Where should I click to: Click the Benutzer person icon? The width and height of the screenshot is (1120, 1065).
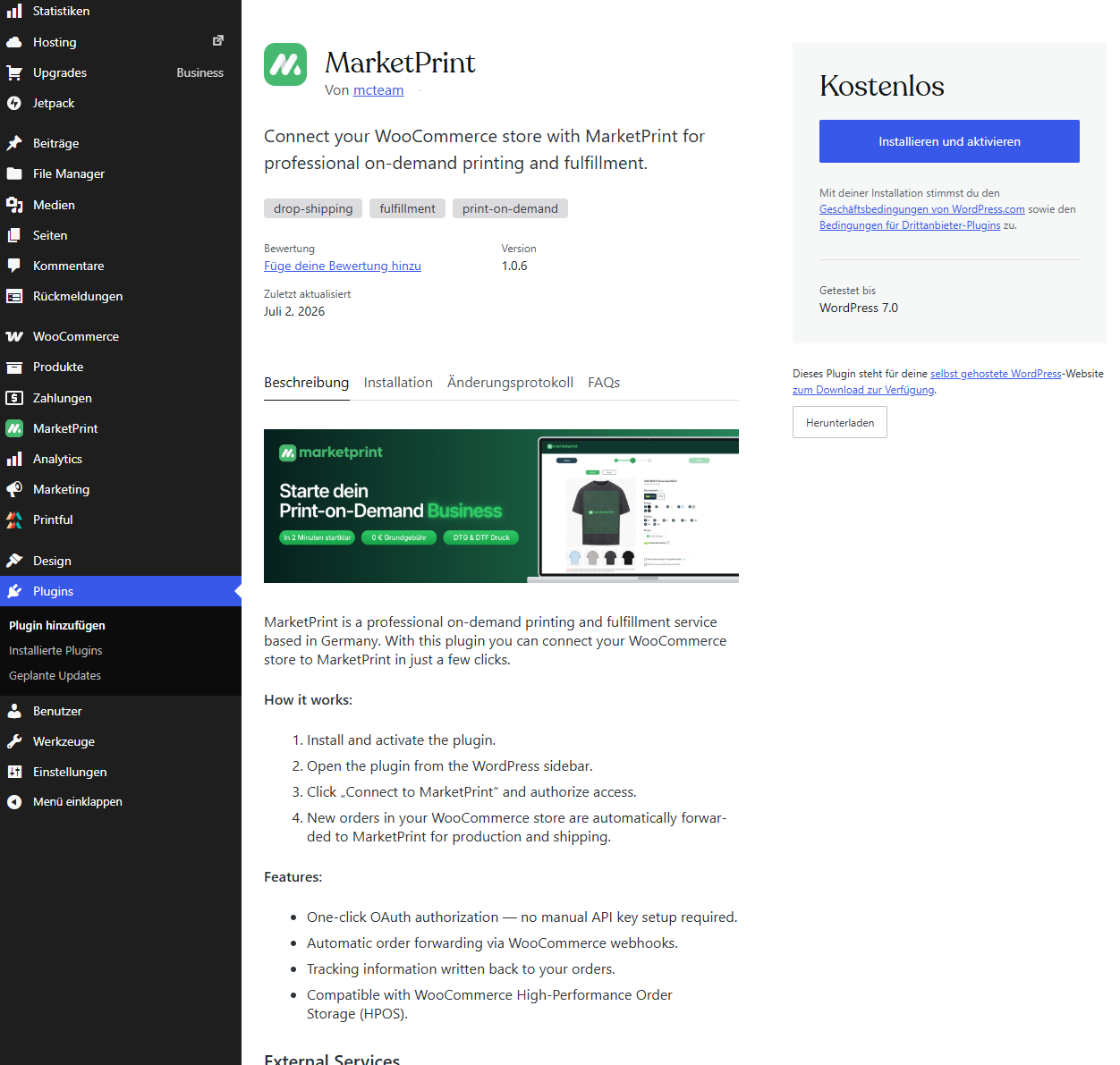[x=14, y=711]
